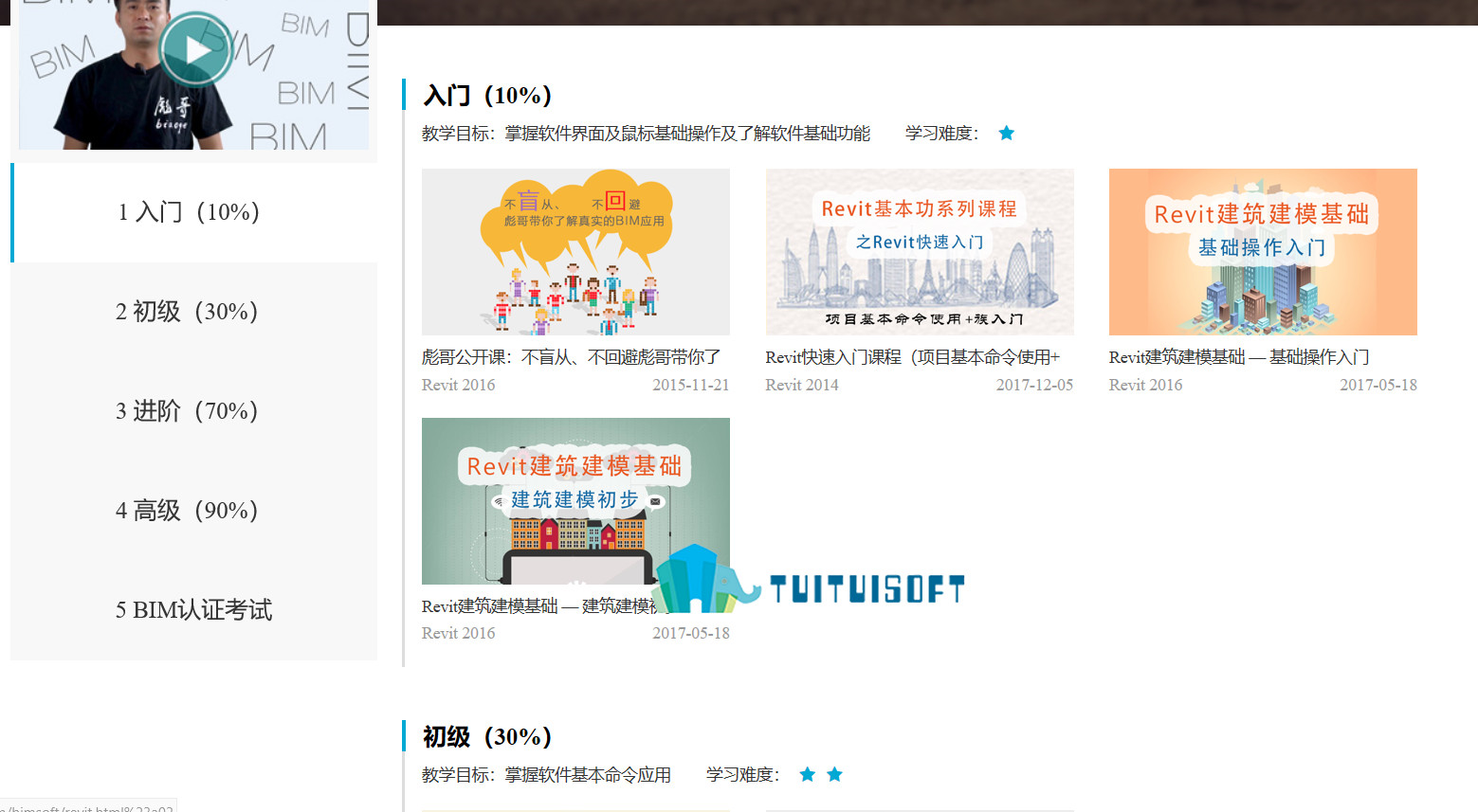This screenshot has height=812, width=1478.
Task: Play the BIM intro video
Action: tap(196, 50)
